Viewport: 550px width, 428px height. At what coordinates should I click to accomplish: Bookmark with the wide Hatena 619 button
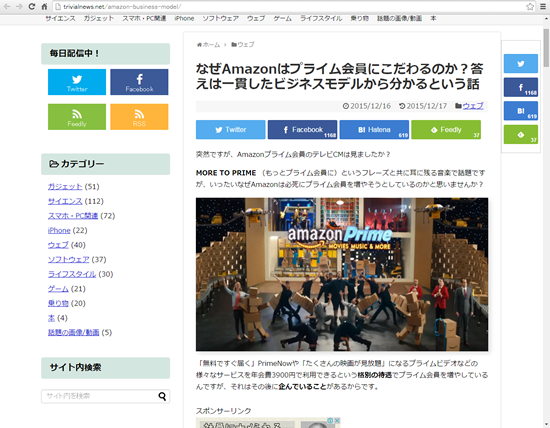coord(374,129)
